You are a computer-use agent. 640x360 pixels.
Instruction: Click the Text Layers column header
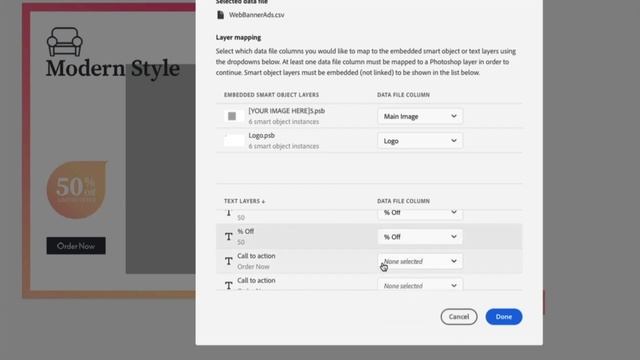[x=244, y=201]
